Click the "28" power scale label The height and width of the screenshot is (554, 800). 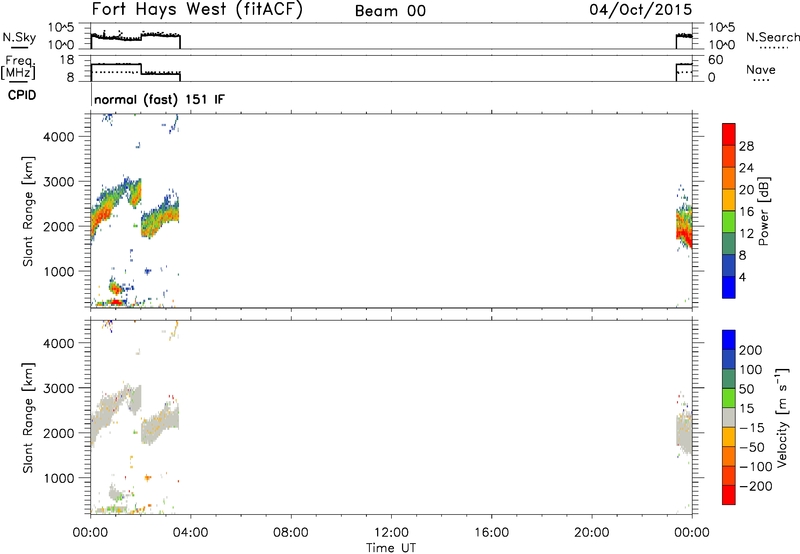click(x=746, y=146)
